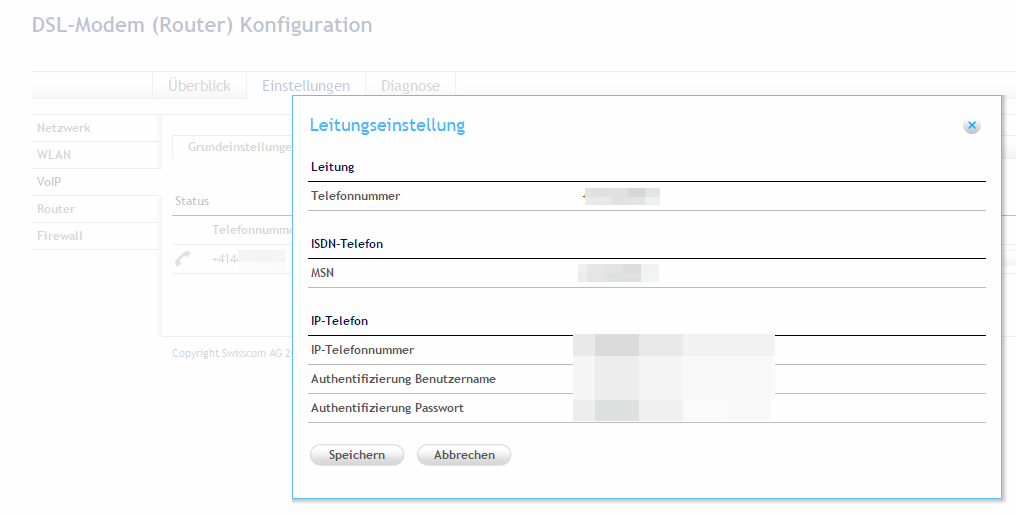Select Netzwerk in the sidebar

64,128
